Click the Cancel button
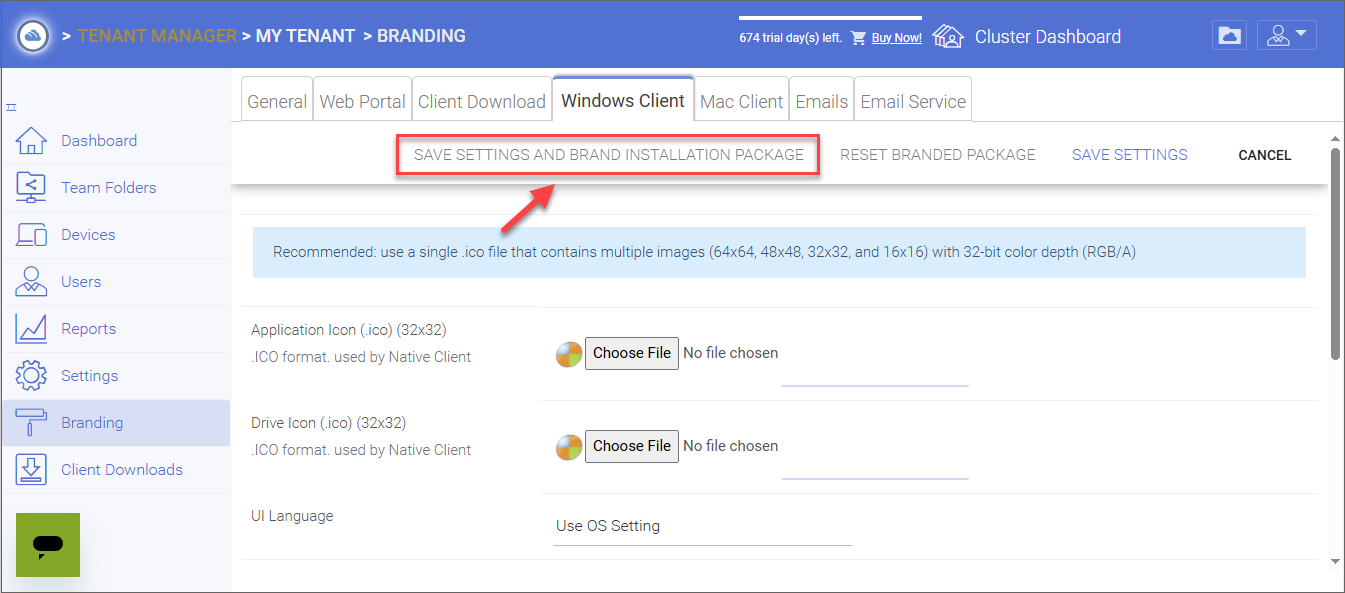This screenshot has width=1345, height=593. tap(1265, 155)
